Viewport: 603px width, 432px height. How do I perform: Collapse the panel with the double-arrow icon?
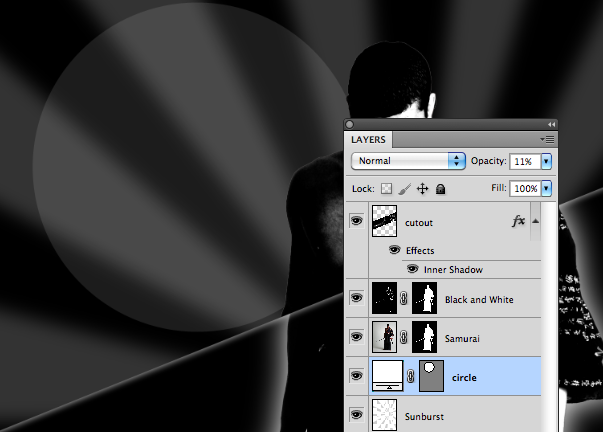tap(551, 124)
